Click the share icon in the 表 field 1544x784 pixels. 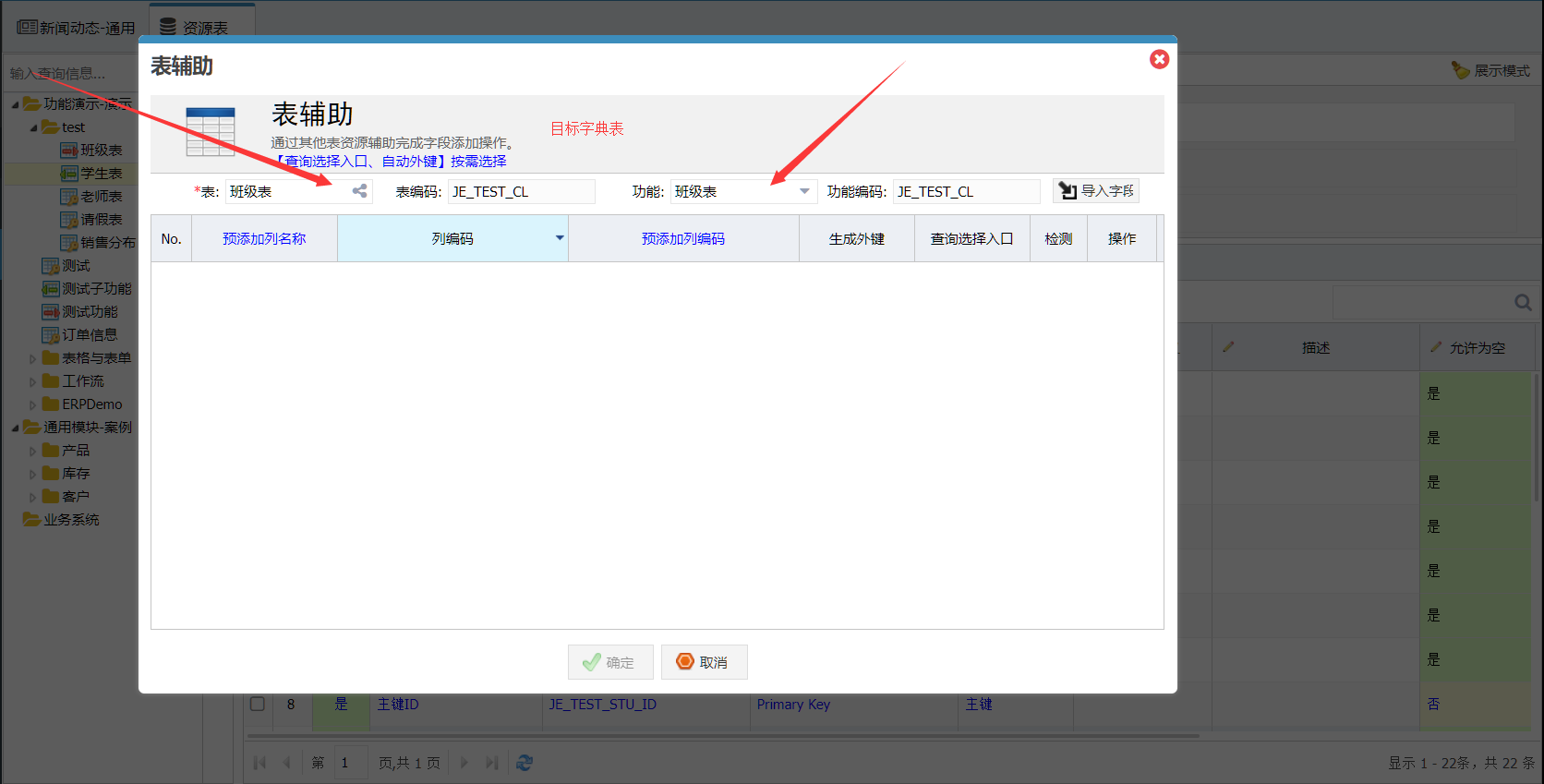[x=359, y=191]
